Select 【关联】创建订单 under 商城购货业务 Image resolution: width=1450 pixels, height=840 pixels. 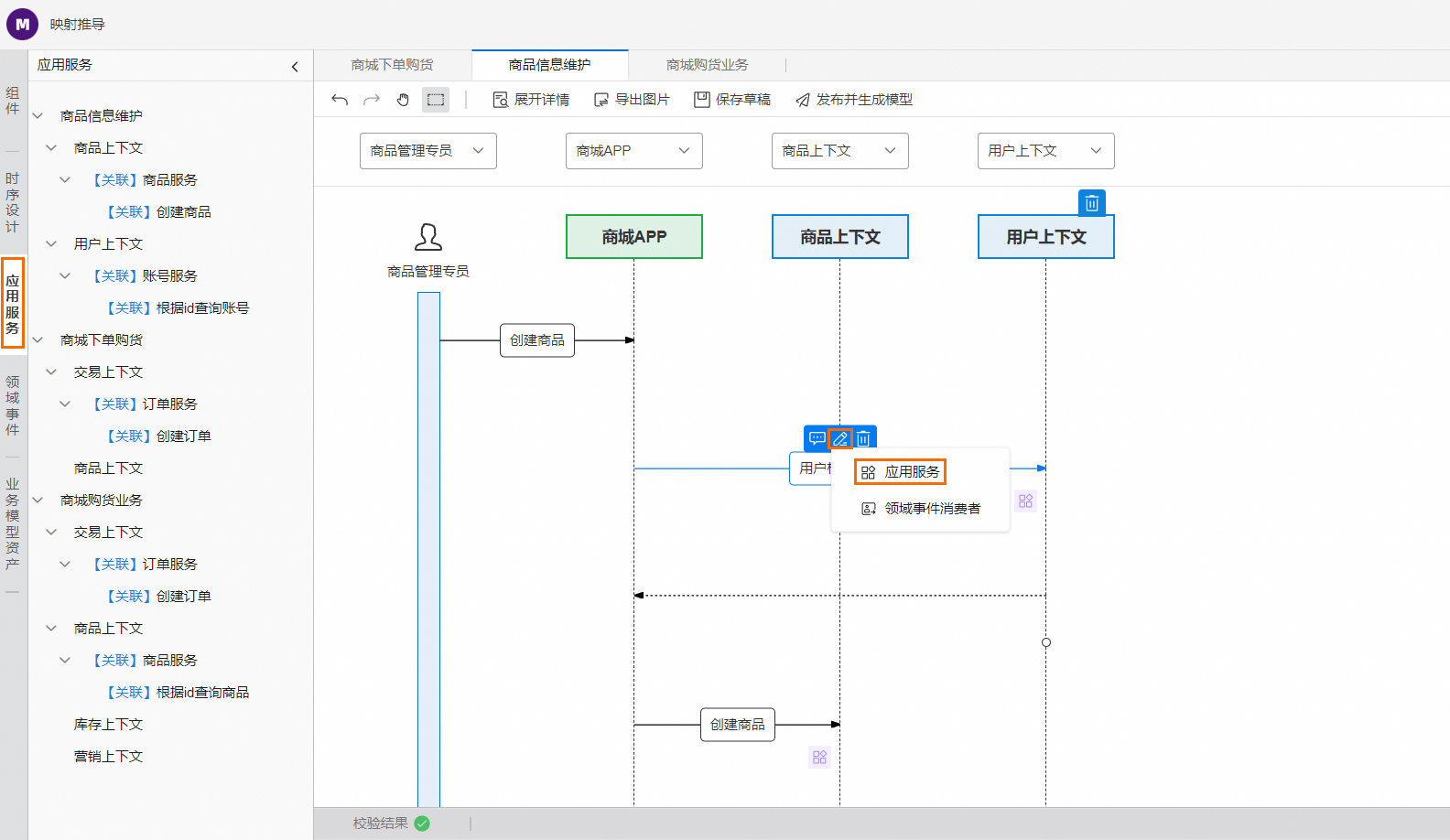pos(158,597)
